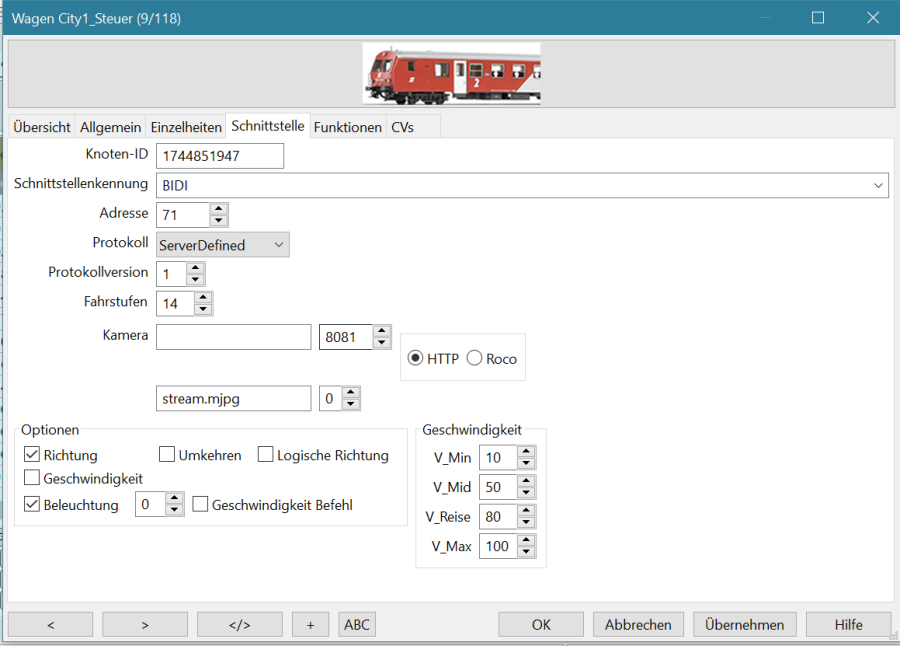Open the XML '</>' editor button
This screenshot has width=900, height=646.
[239, 625]
